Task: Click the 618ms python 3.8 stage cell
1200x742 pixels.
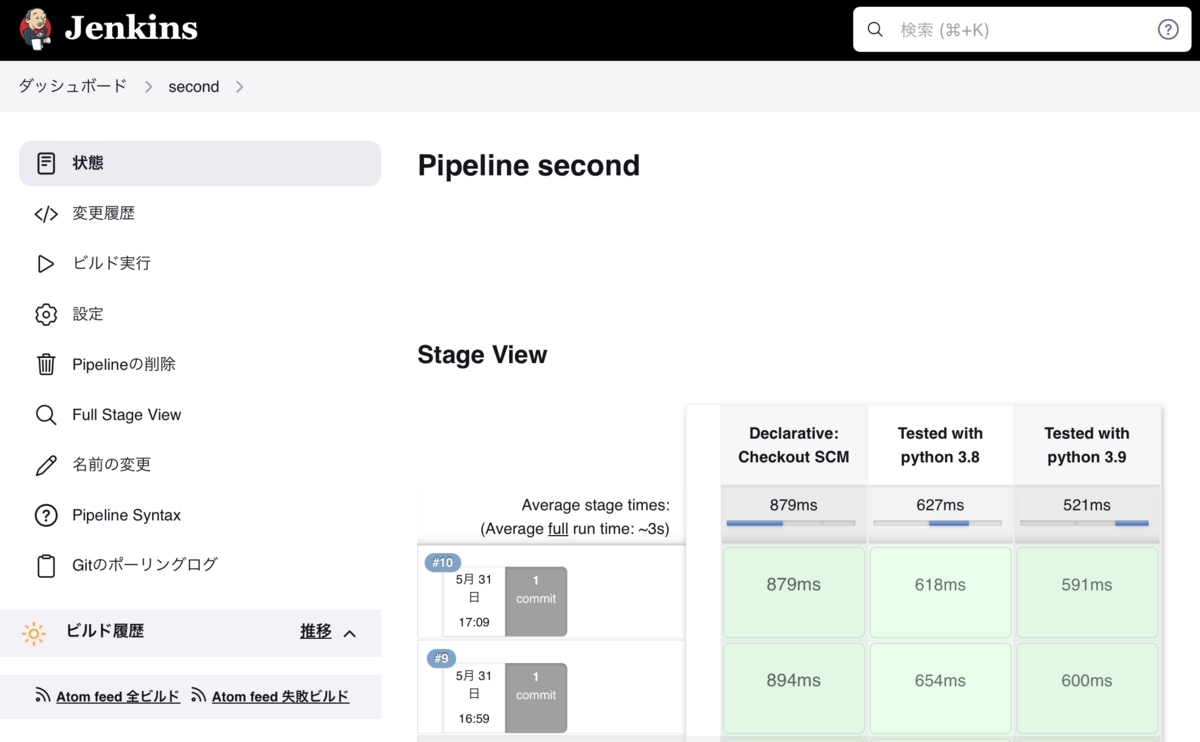Action: [940, 592]
